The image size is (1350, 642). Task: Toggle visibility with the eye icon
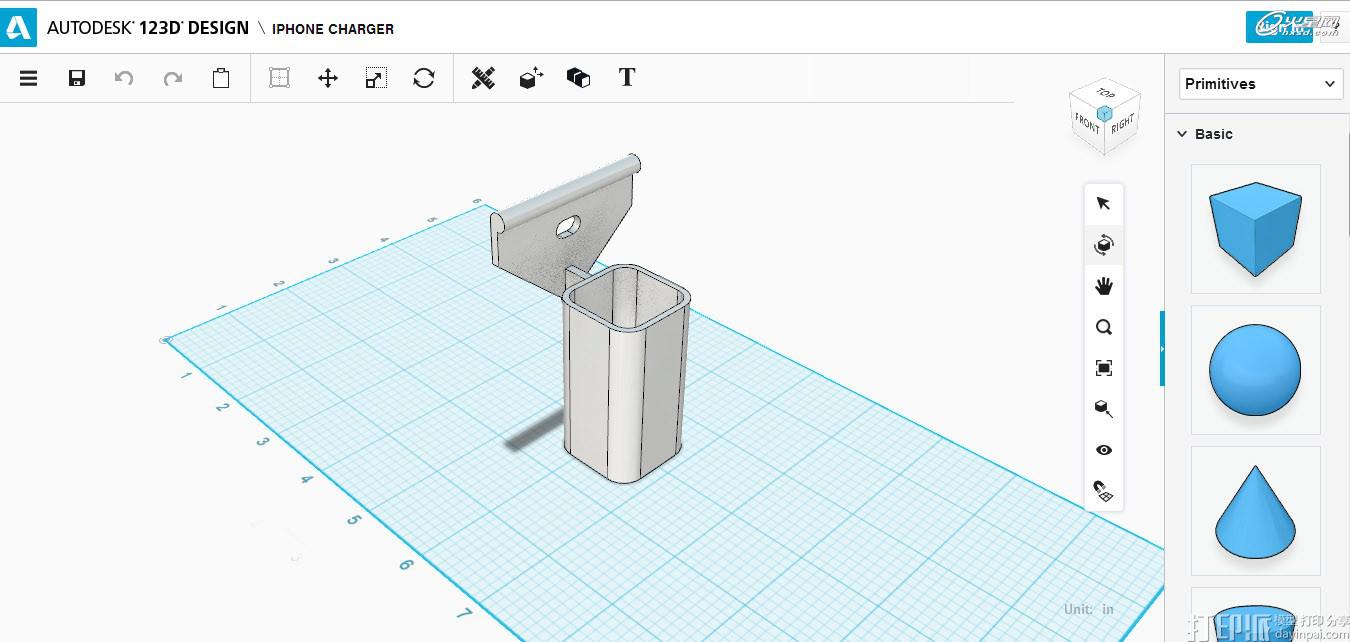click(1104, 450)
